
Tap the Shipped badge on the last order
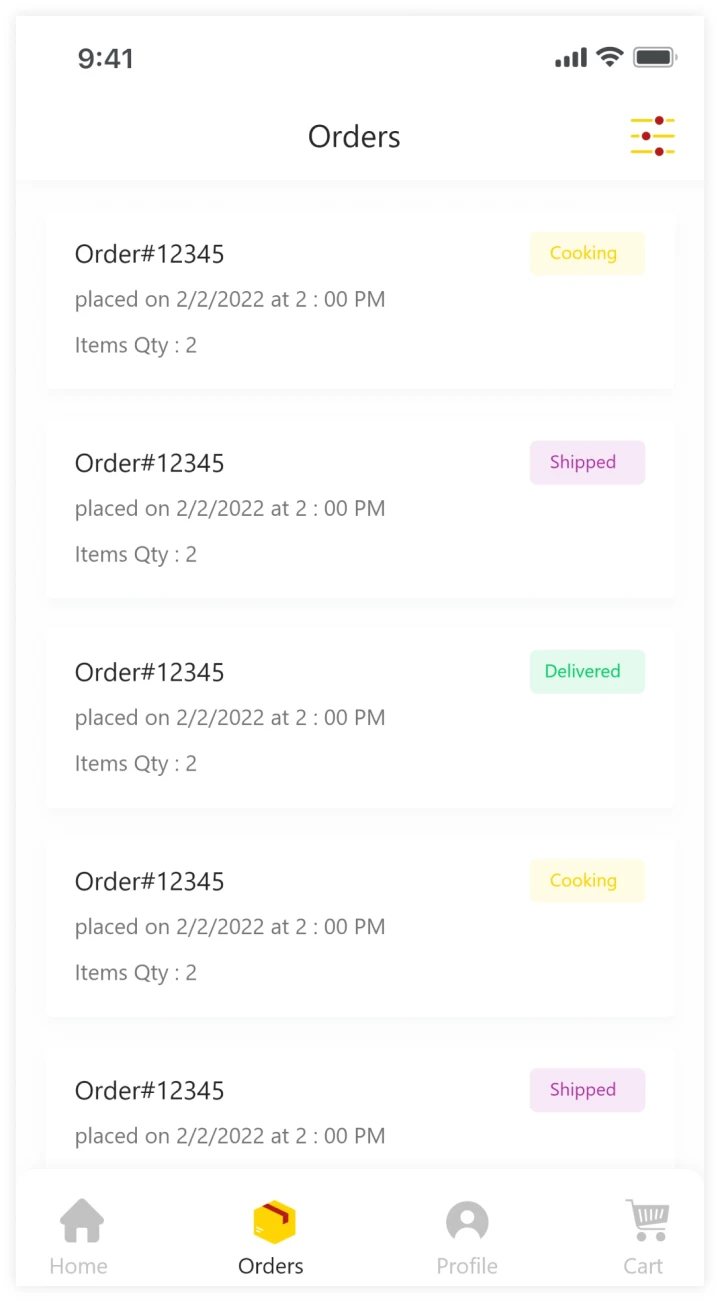(x=587, y=1090)
